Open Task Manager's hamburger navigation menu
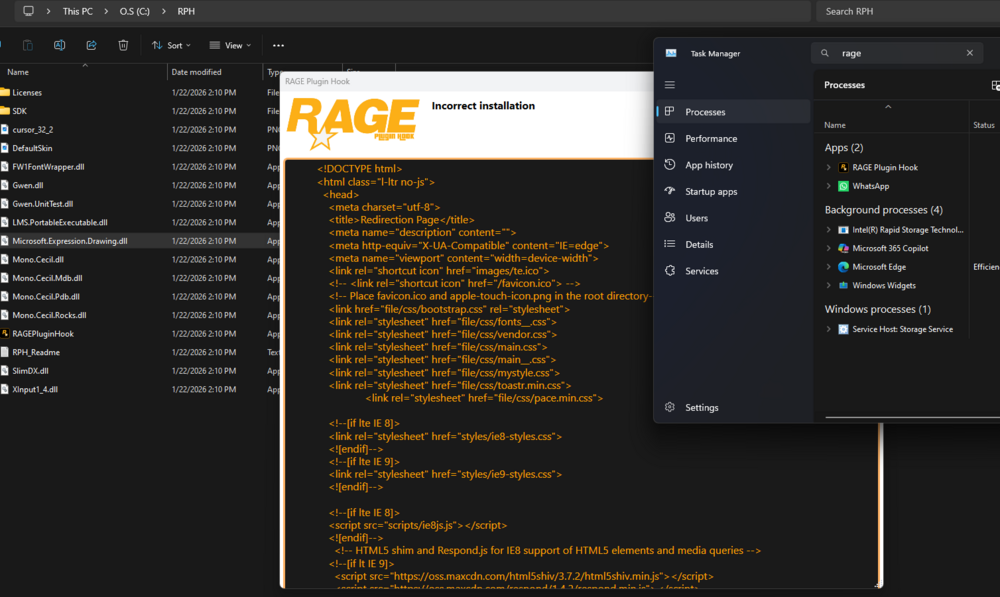This screenshot has width=1000, height=597. (x=670, y=85)
